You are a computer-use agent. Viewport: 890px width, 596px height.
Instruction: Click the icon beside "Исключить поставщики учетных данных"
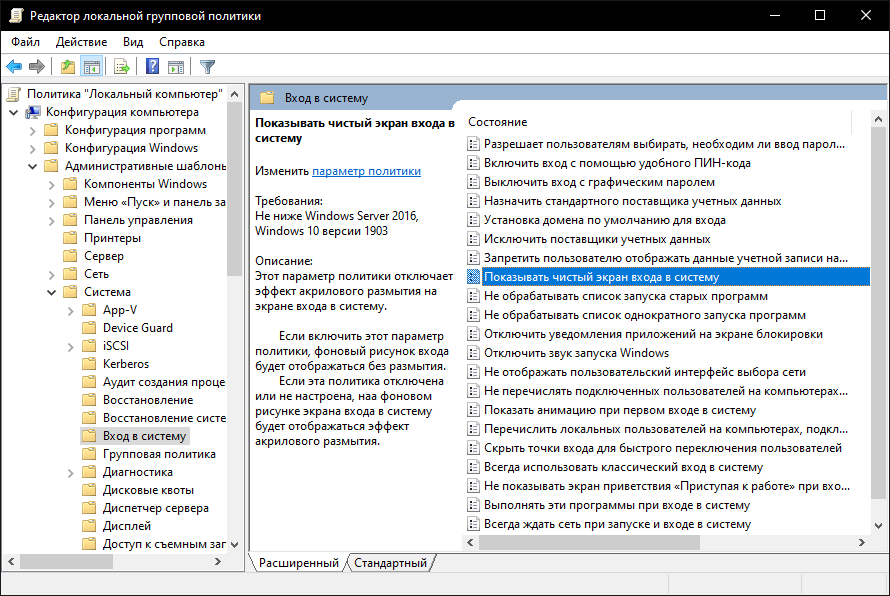tap(473, 239)
